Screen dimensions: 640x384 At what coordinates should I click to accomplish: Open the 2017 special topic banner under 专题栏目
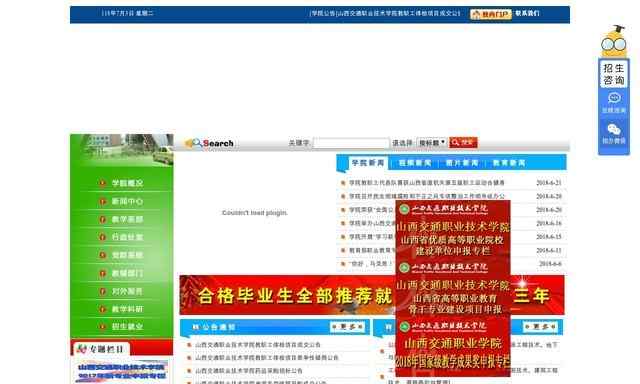pyautogui.click(x=122, y=371)
